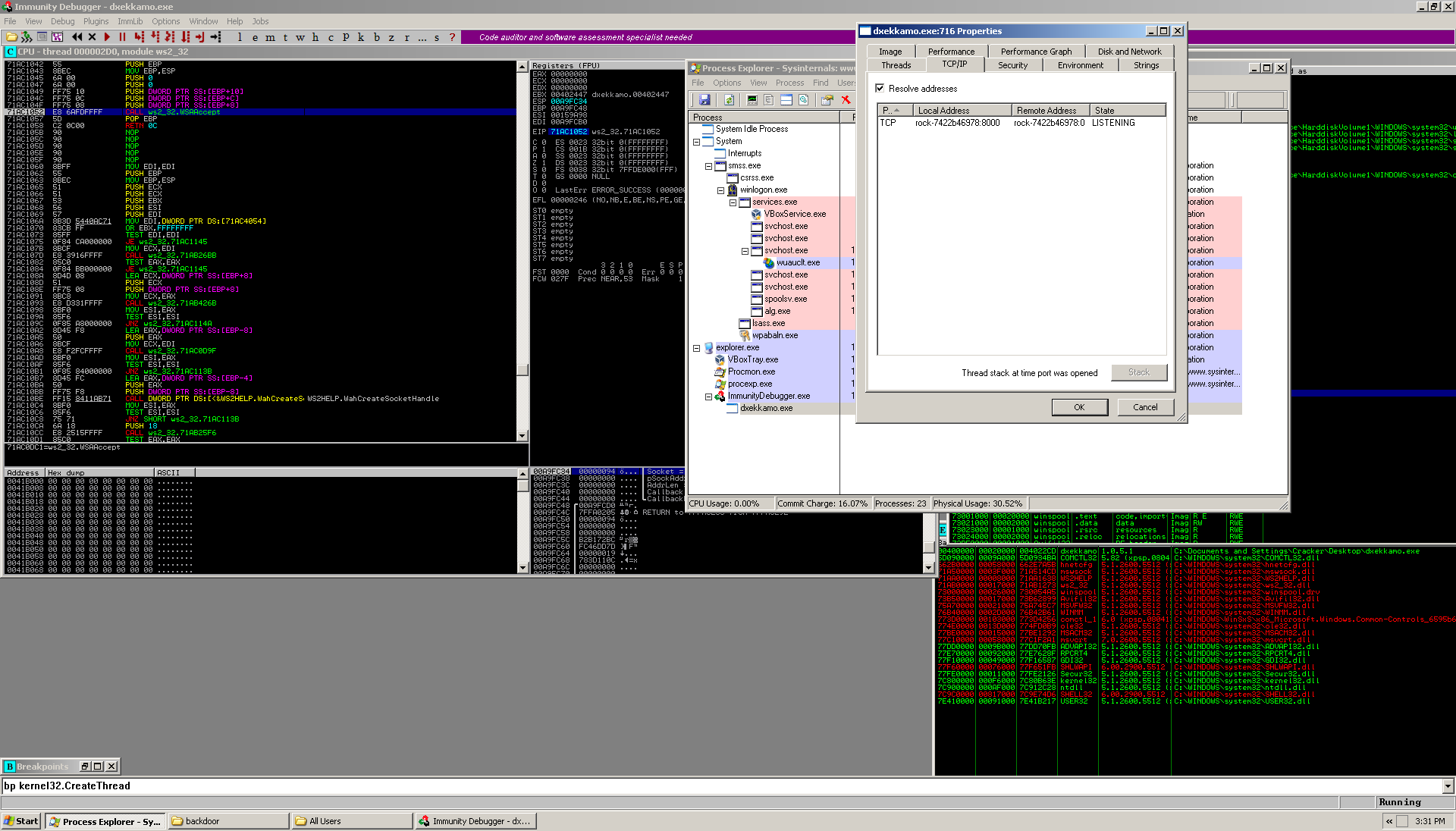Sort by Remote Address column header

coord(1050,110)
